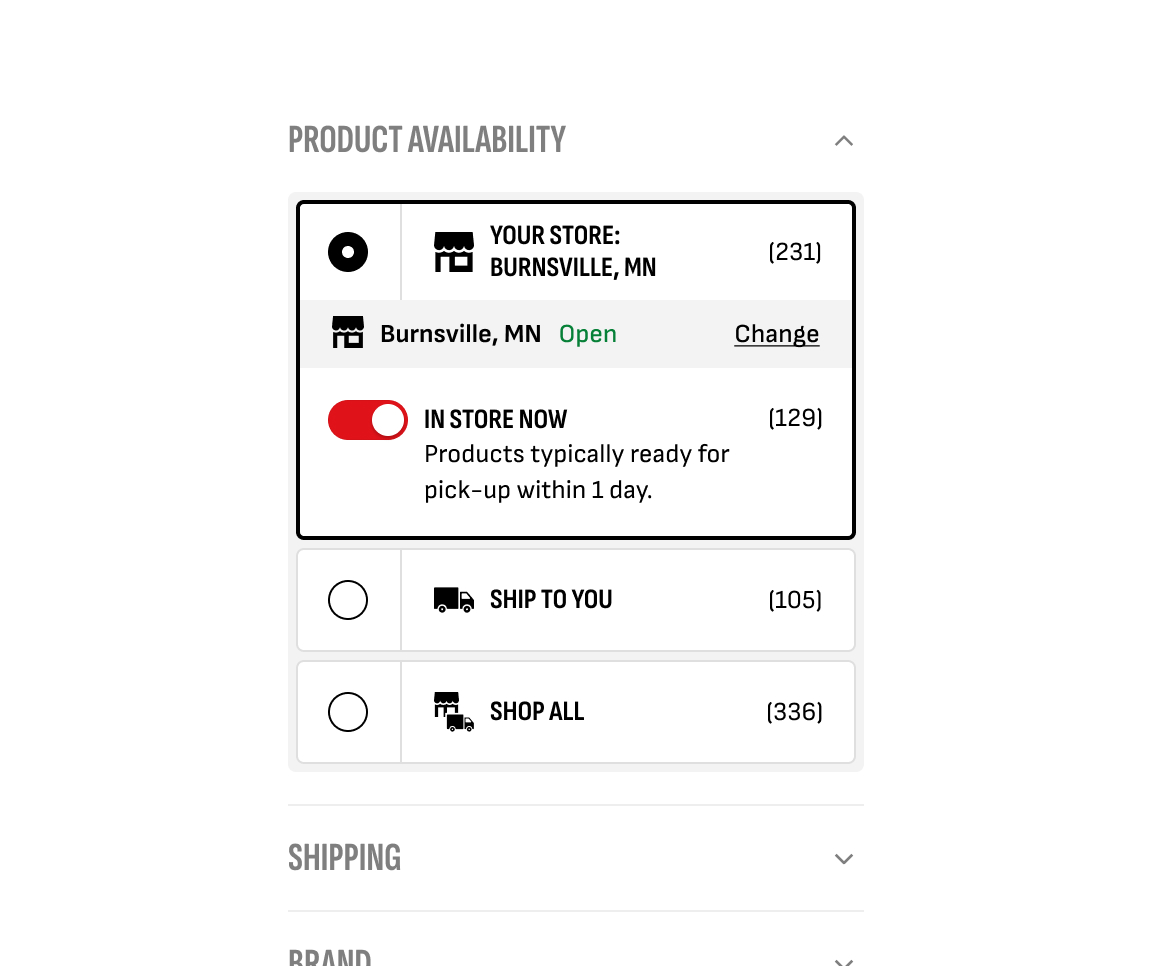Click the Product Availability heading
Viewport: 1150px width, 966px height.
[x=426, y=140]
